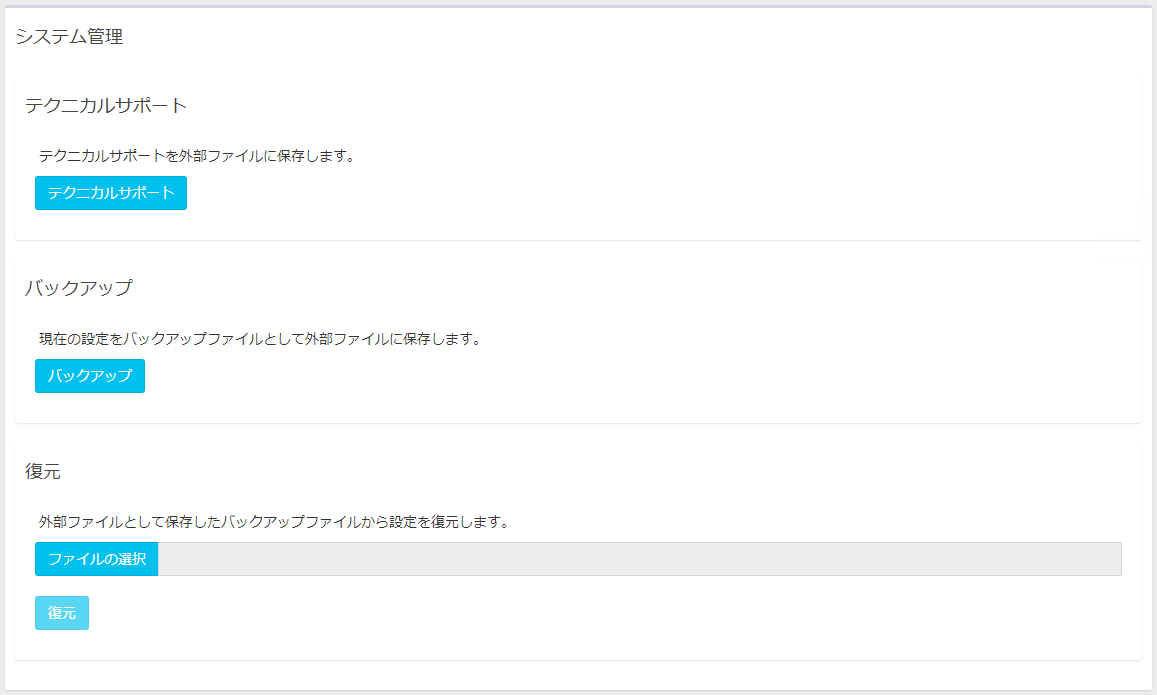Click the システム管理 page title
This screenshot has width=1157, height=695.
click(69, 38)
